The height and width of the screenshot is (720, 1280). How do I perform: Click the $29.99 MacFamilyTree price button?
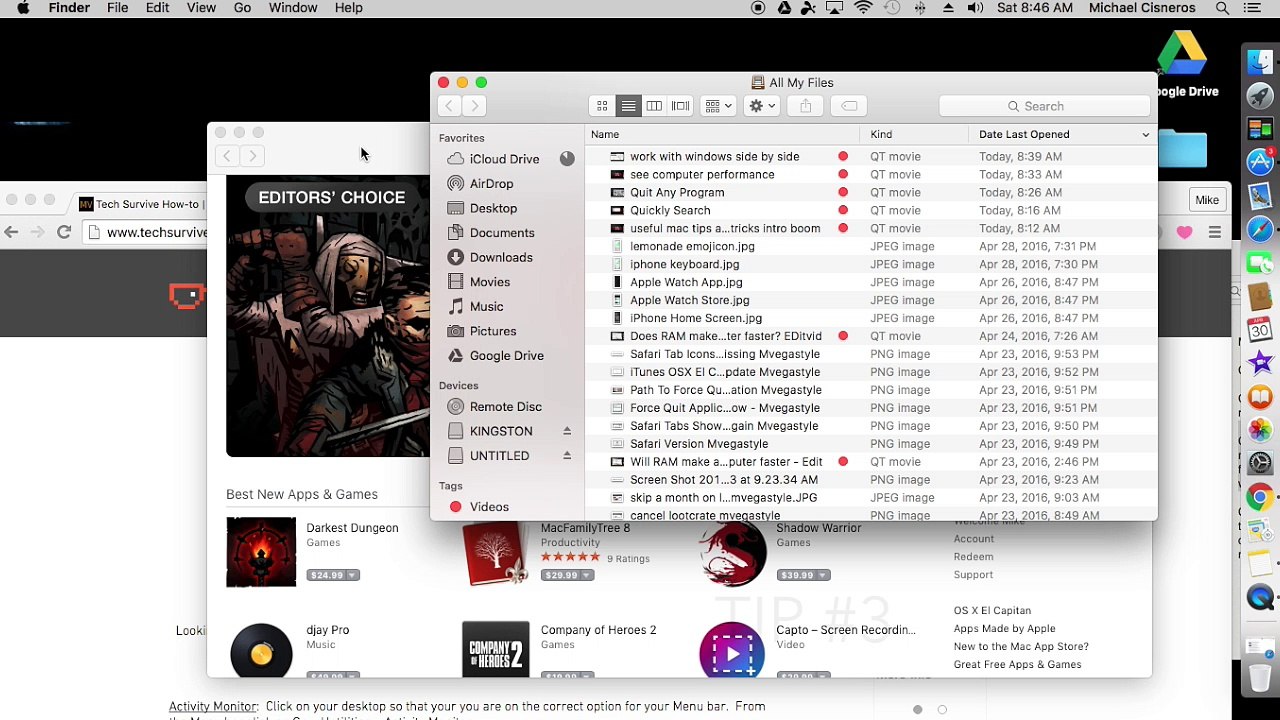pos(567,575)
